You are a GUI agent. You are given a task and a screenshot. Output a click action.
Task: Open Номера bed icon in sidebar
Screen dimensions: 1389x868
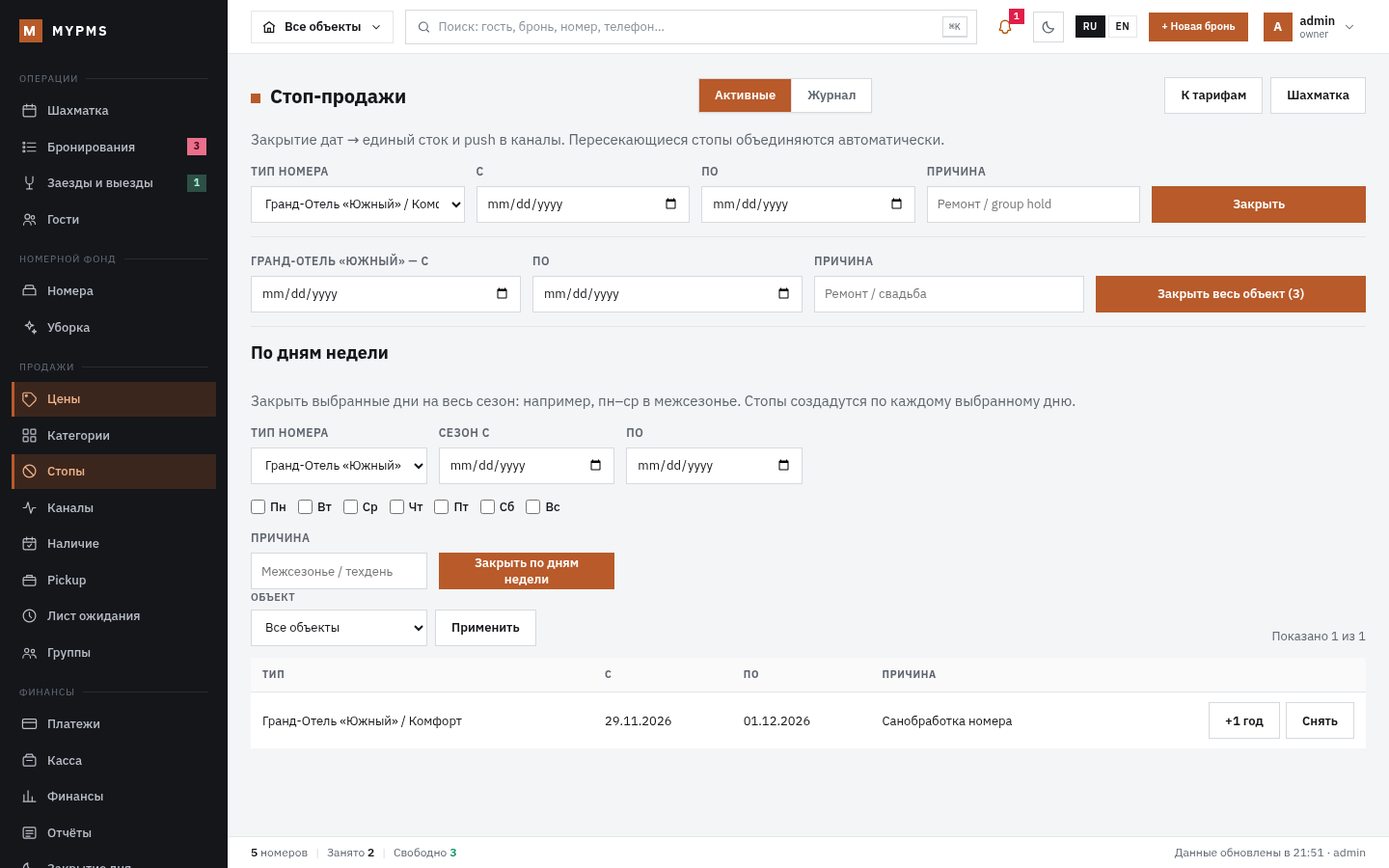click(30, 291)
